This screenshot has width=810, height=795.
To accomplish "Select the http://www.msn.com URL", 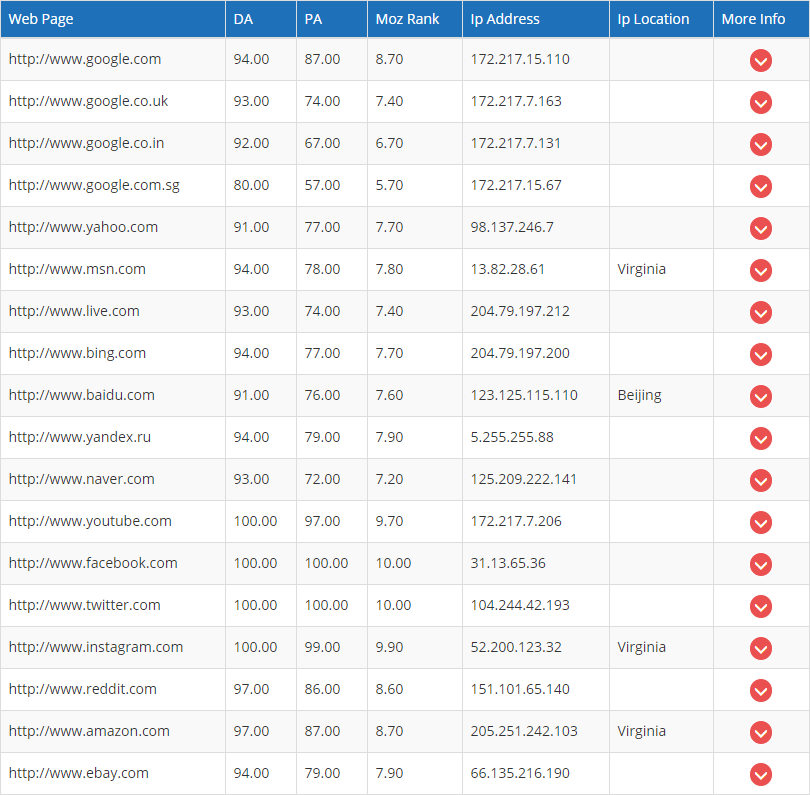I will [77, 269].
